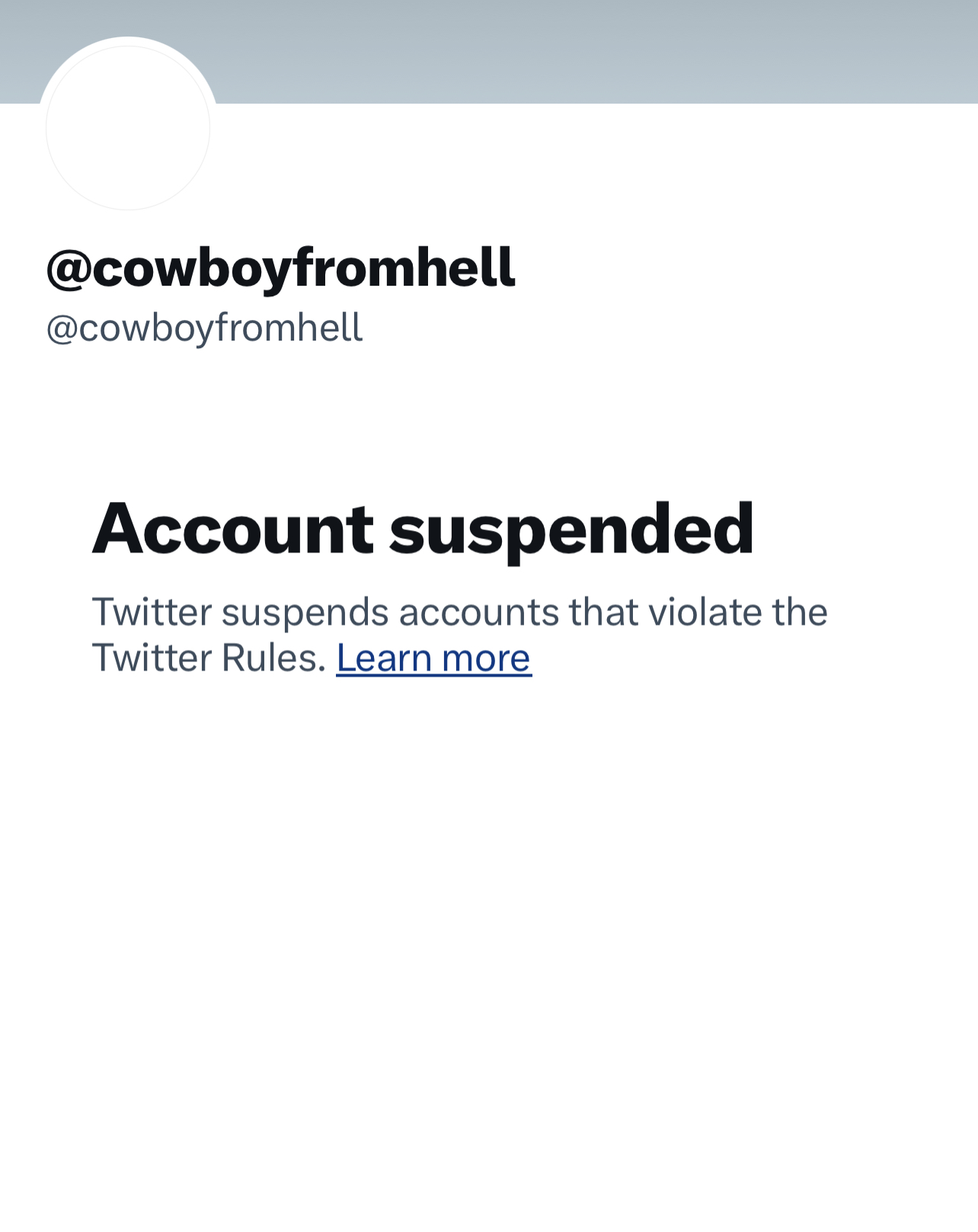
Task: Click the "@" symbol in the gray handle
Action: [x=62, y=329]
